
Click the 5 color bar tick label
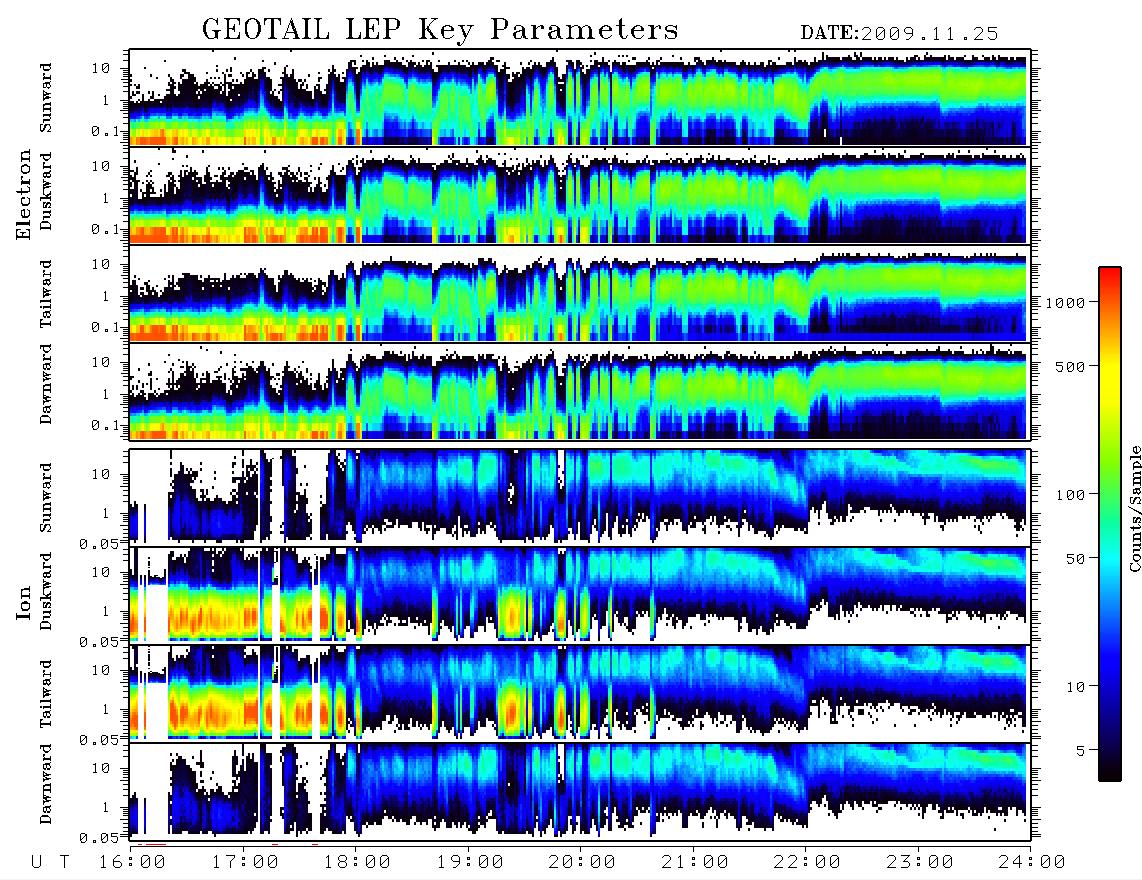1080,750
